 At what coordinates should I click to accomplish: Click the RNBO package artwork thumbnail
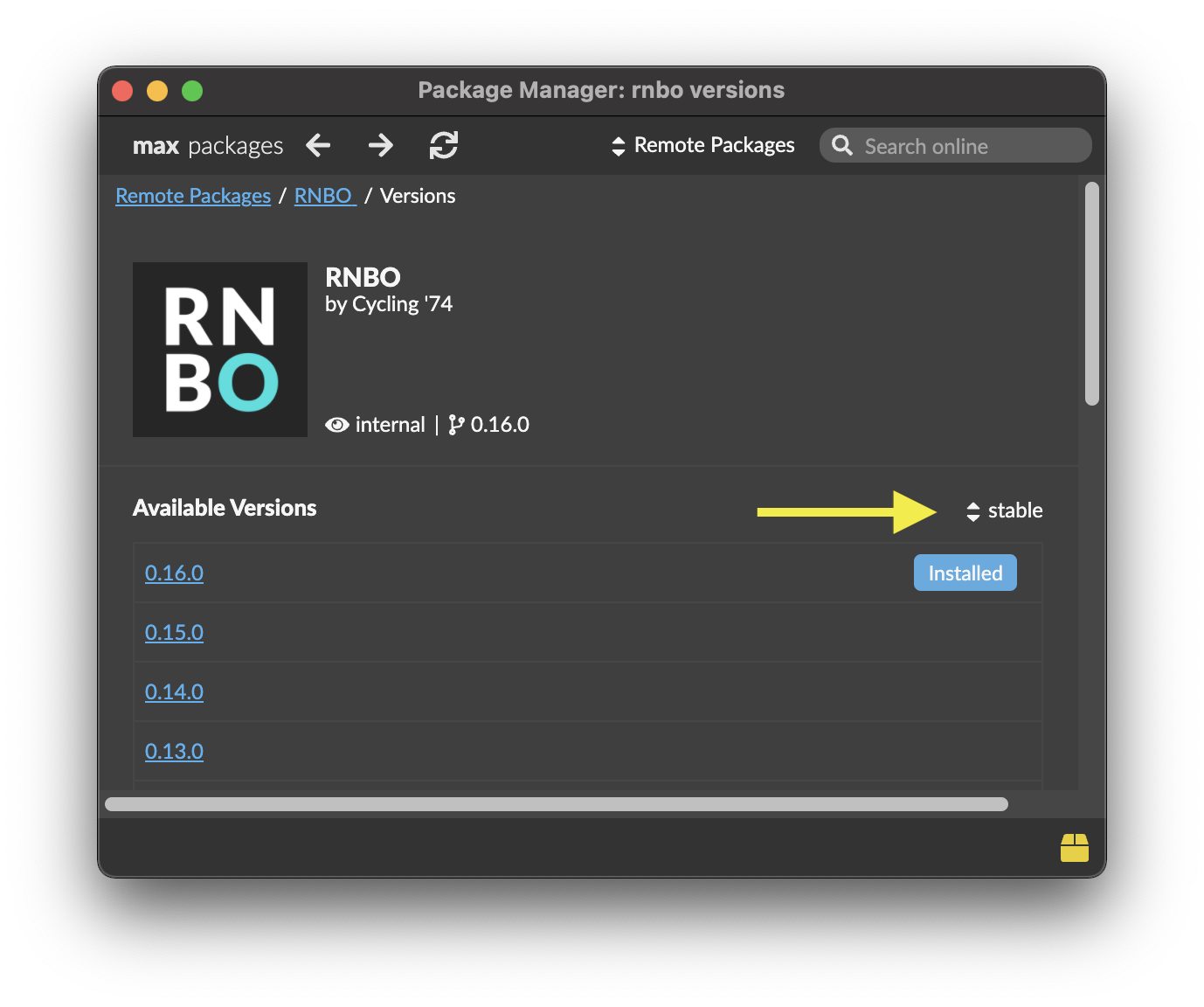pyautogui.click(x=219, y=350)
